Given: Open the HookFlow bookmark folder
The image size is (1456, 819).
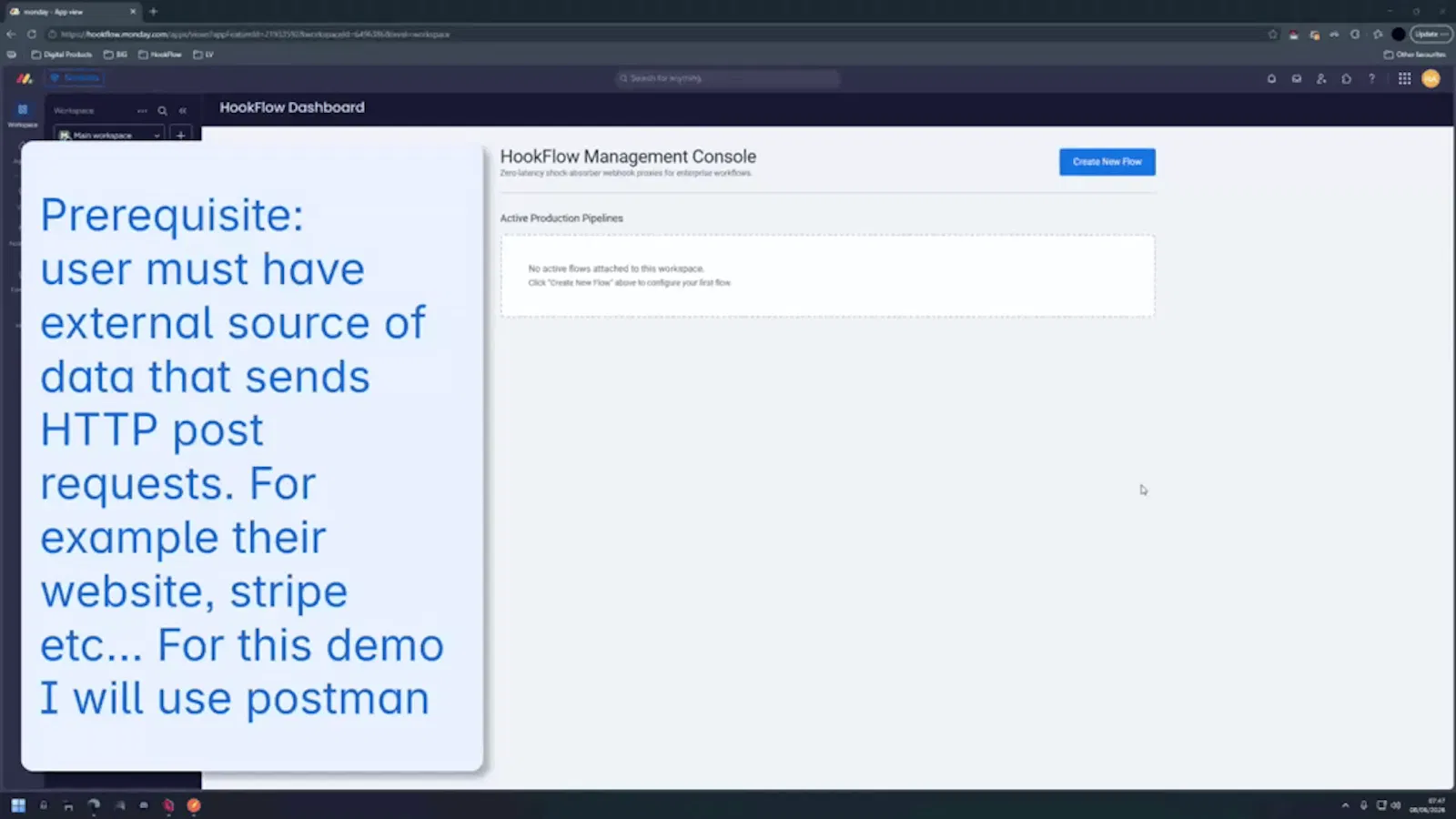Looking at the screenshot, I should 160,55.
